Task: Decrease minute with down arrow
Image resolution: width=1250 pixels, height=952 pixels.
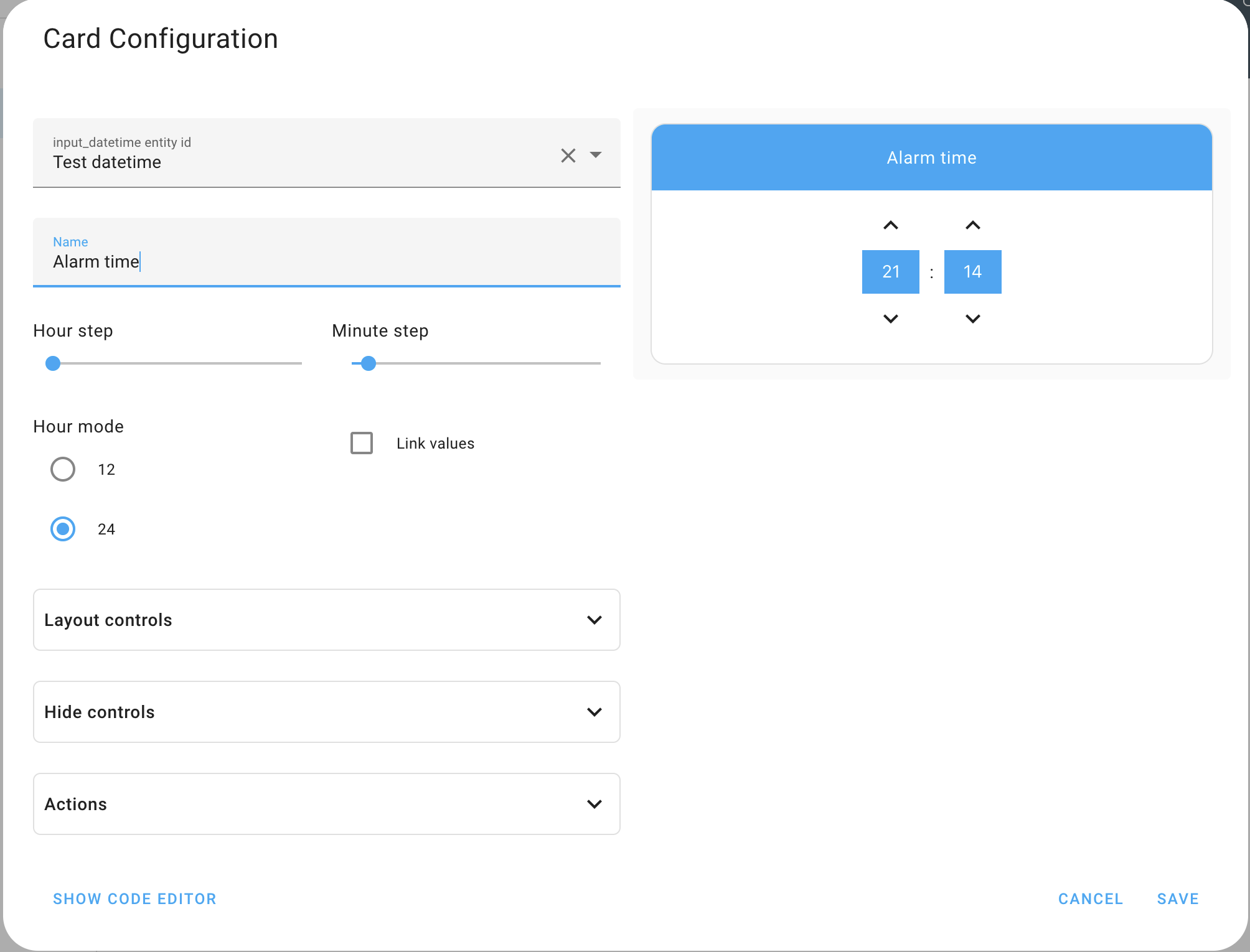Action: pos(972,319)
